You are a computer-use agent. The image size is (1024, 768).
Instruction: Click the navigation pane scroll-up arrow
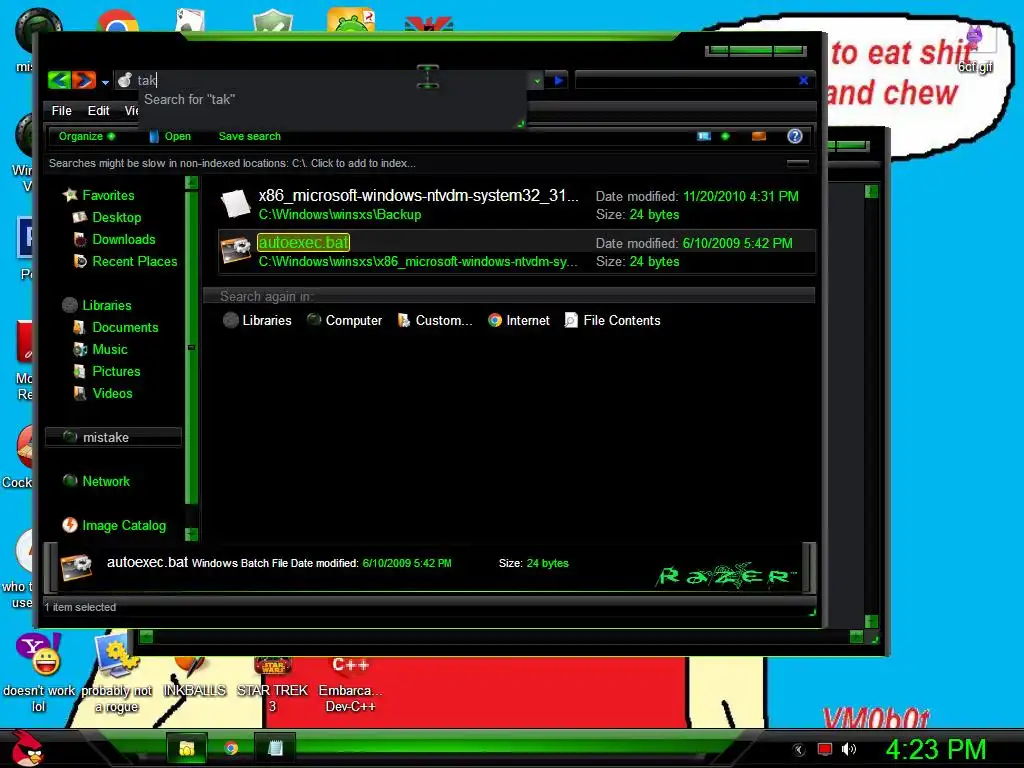[x=191, y=183]
